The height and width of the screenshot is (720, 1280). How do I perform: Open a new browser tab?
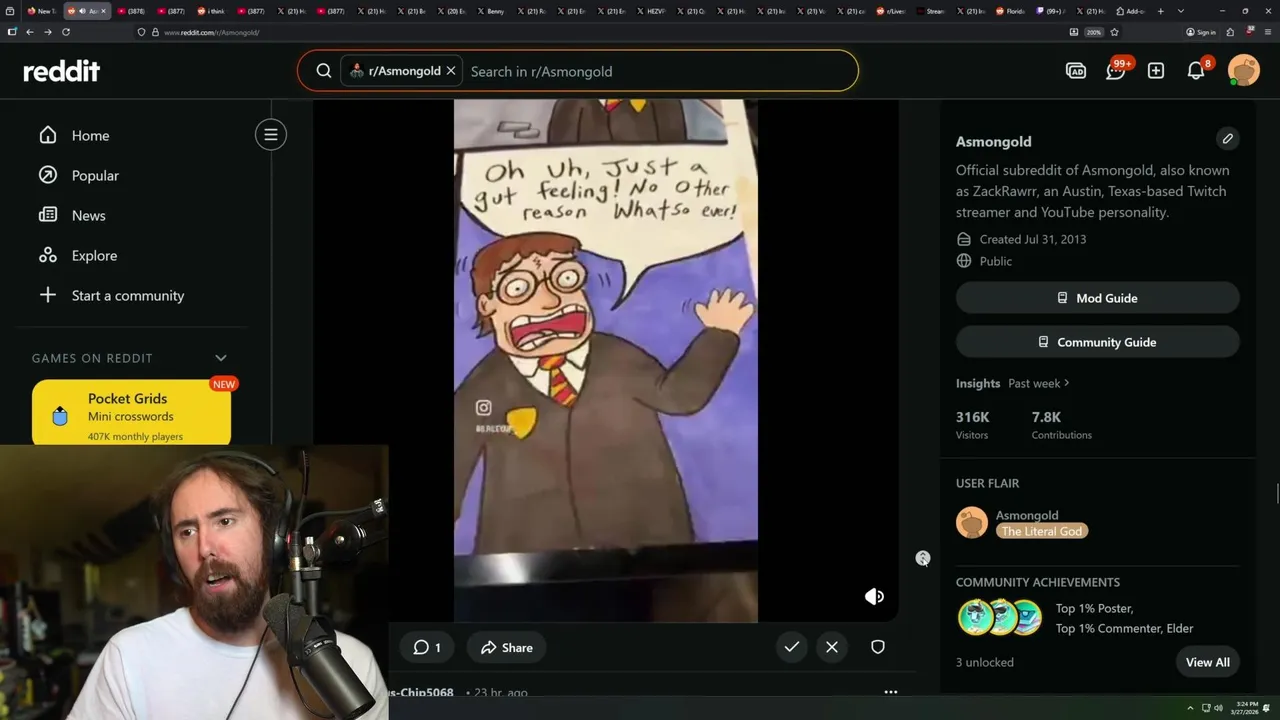tap(1159, 11)
